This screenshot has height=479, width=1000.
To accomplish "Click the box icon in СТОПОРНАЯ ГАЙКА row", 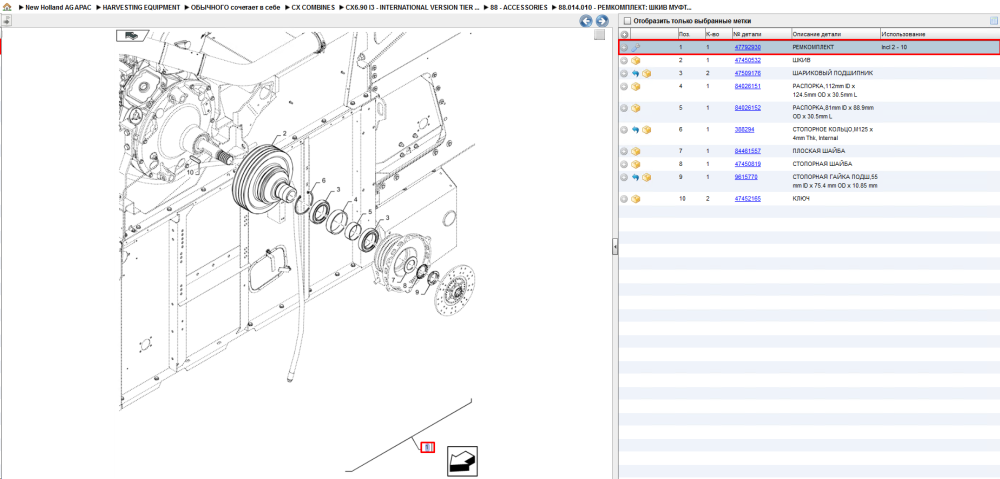I will (646, 177).
